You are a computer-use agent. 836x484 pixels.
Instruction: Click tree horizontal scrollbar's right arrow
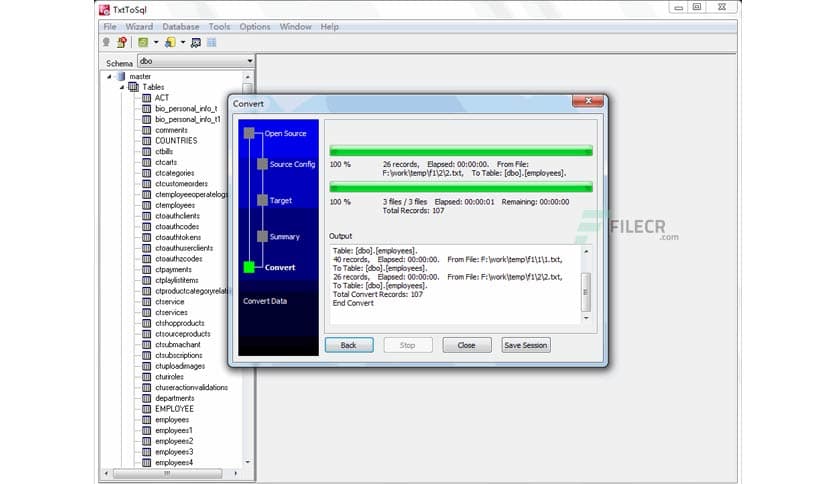tap(236, 473)
